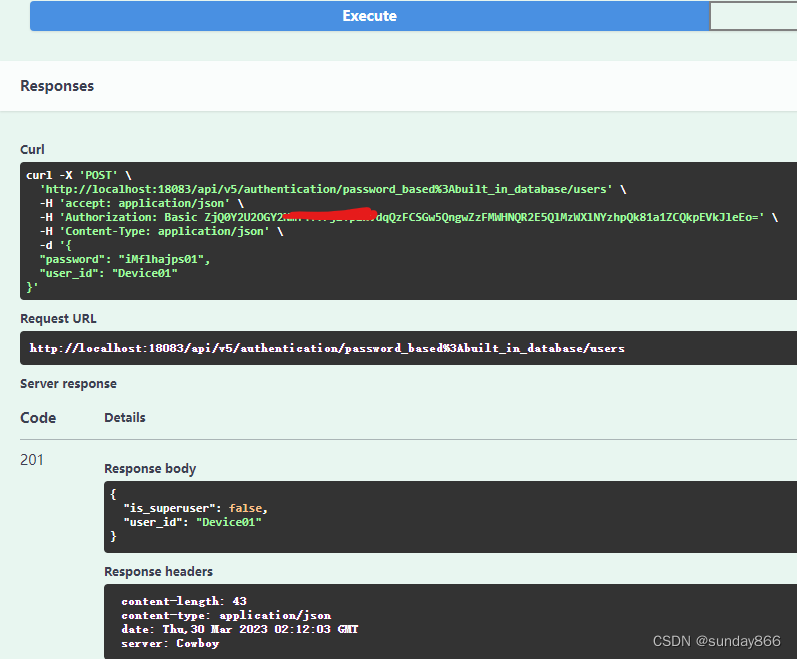Click the blue Execute button
797x659 pixels.
tap(370, 16)
